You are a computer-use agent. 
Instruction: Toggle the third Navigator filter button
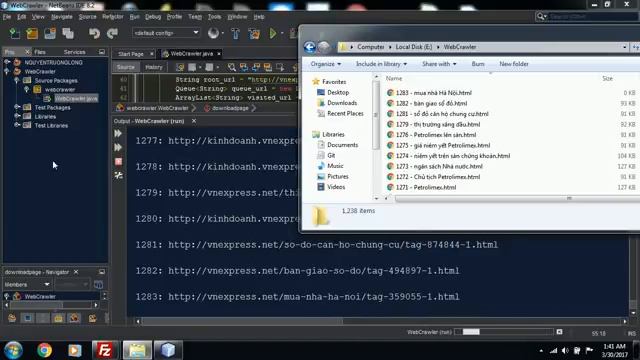click(43, 318)
